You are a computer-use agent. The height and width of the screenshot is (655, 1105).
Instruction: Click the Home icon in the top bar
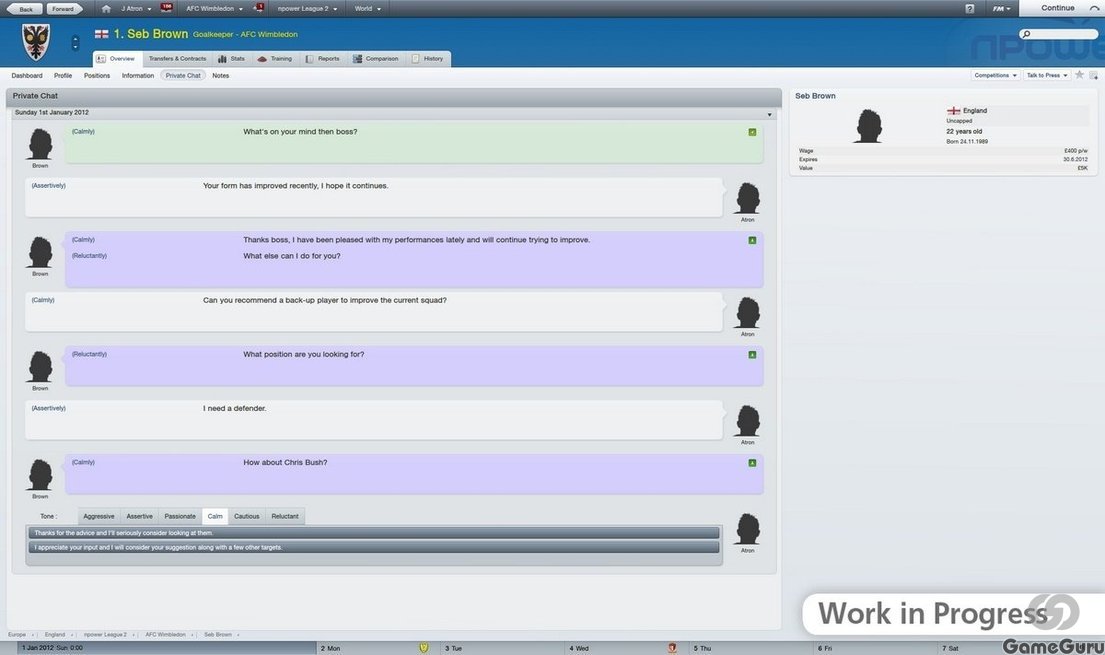[x=106, y=8]
